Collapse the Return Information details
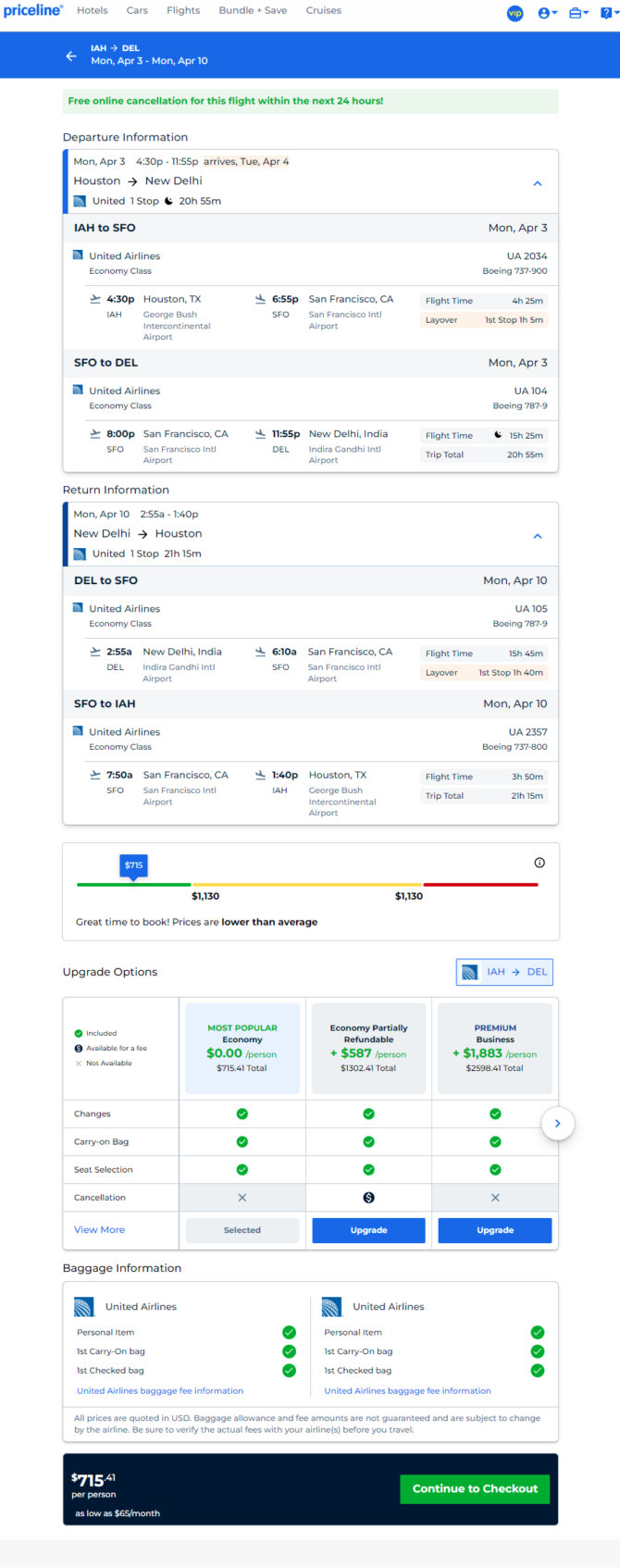 (538, 536)
